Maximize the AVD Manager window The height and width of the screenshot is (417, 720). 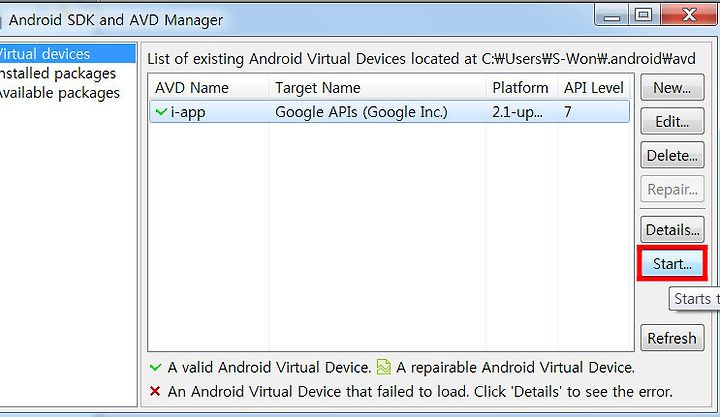[643, 15]
